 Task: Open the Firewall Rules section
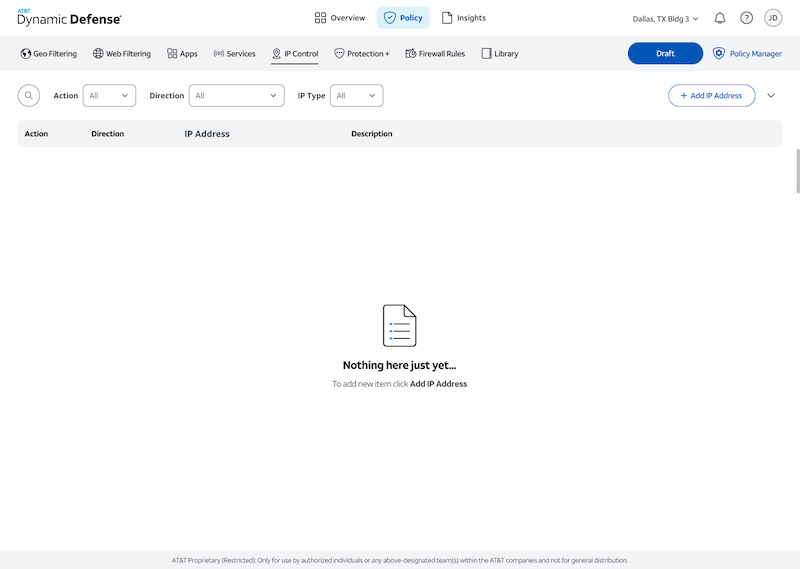(435, 54)
